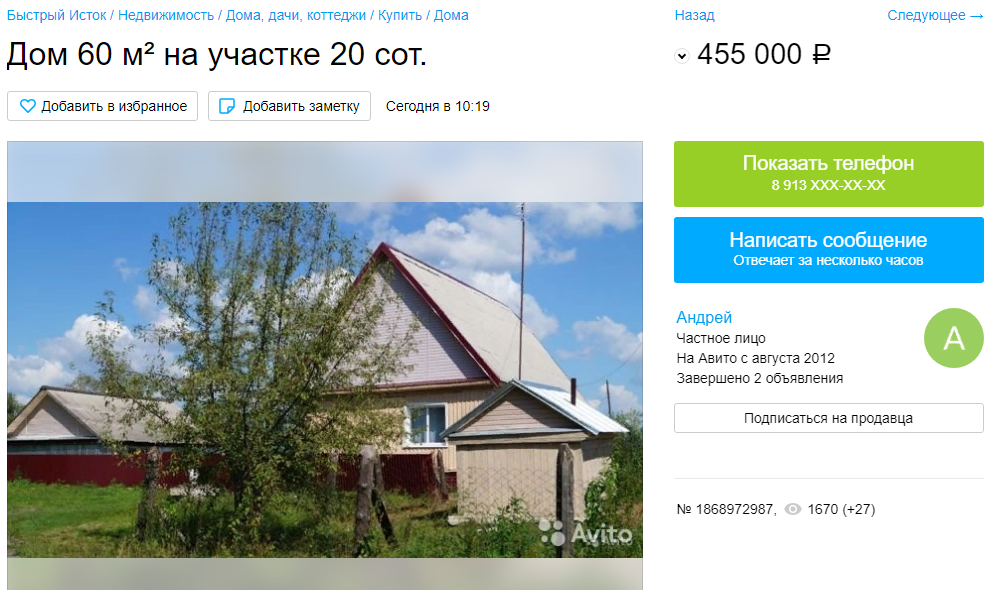This screenshot has width=998, height=590.
Task: Go to Дома, дачи, коттеджи category
Action: [x=296, y=15]
